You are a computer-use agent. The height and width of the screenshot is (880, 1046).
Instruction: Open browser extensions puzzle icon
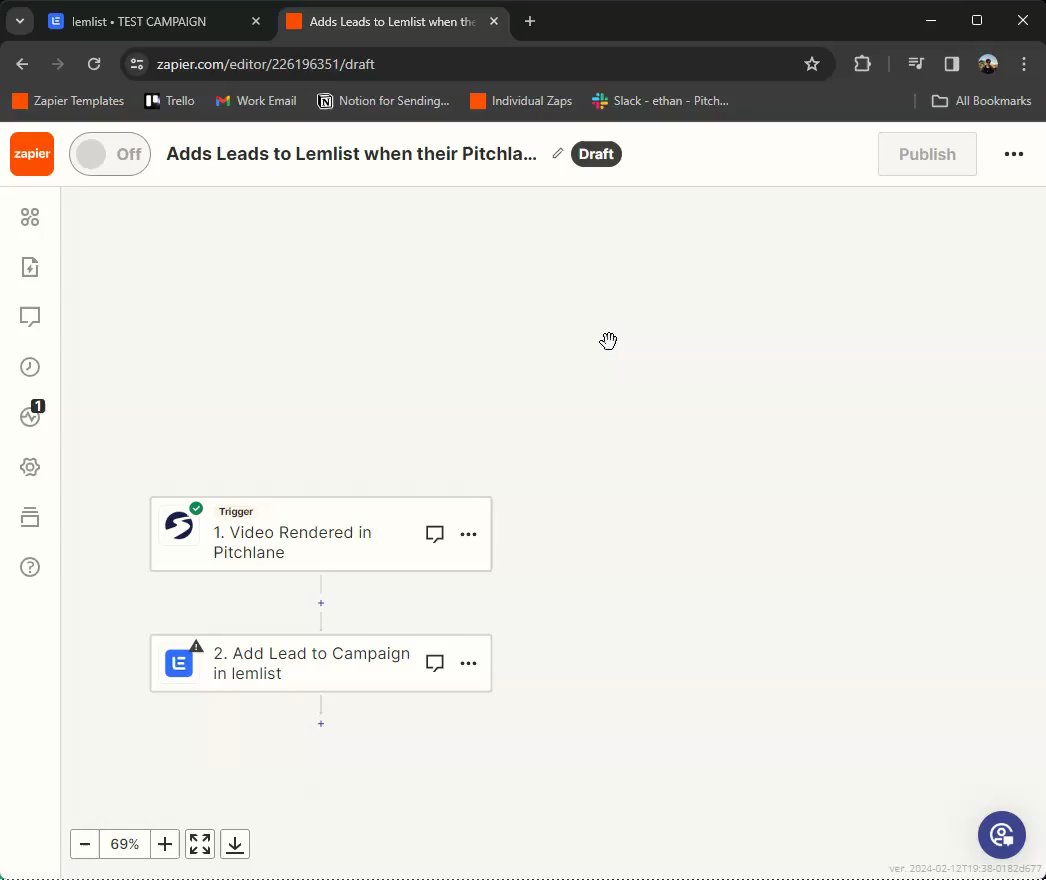click(x=862, y=64)
